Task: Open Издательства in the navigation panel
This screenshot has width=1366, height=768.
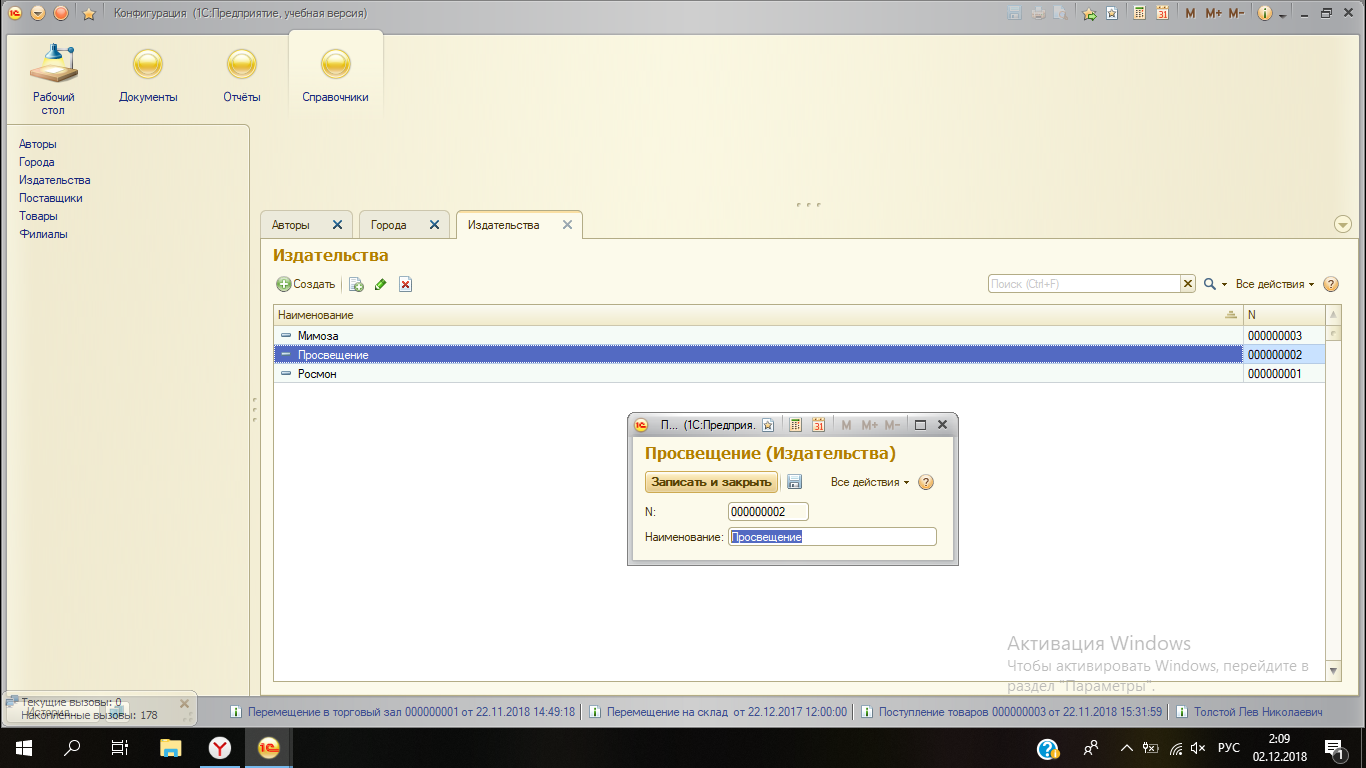Action: tap(55, 180)
